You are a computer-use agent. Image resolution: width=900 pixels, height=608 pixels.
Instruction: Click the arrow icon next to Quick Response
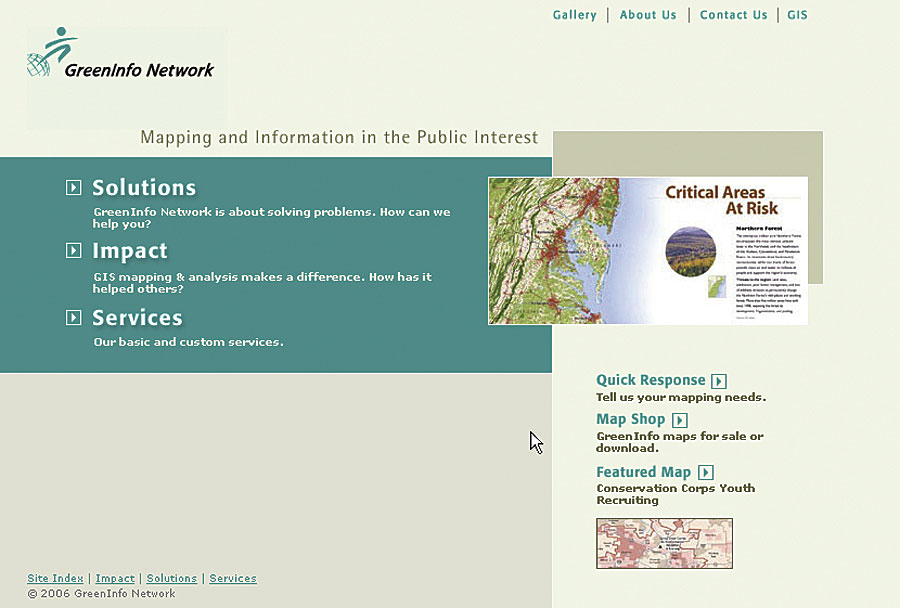tap(719, 381)
